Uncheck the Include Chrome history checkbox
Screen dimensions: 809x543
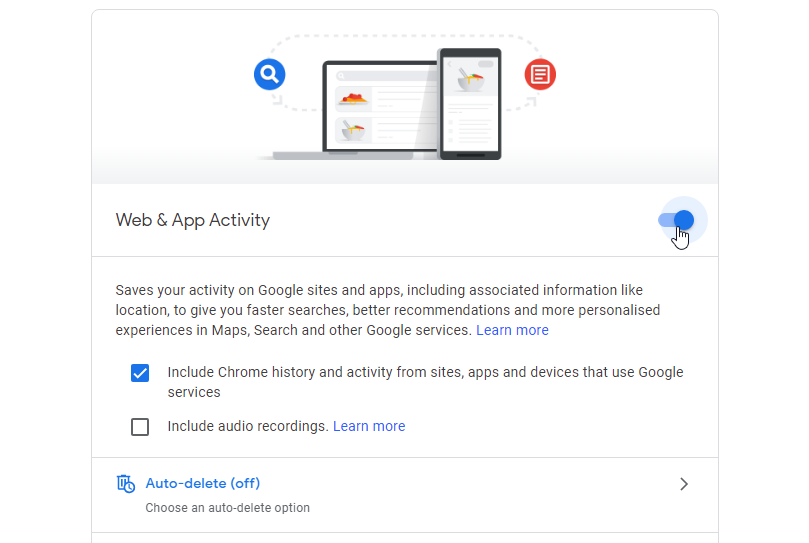(x=140, y=373)
